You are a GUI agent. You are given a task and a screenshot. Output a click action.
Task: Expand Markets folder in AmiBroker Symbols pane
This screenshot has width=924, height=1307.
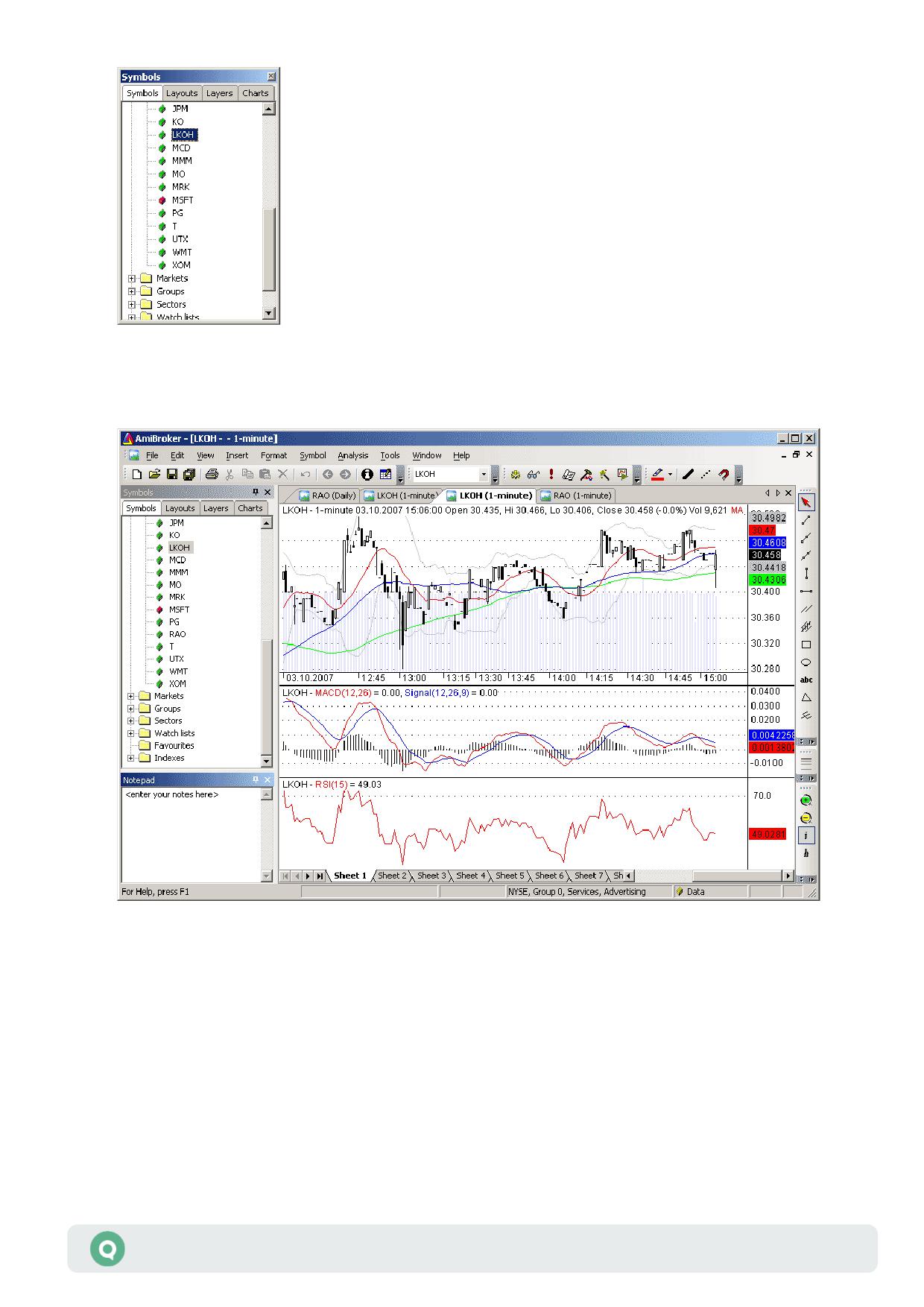click(x=132, y=696)
